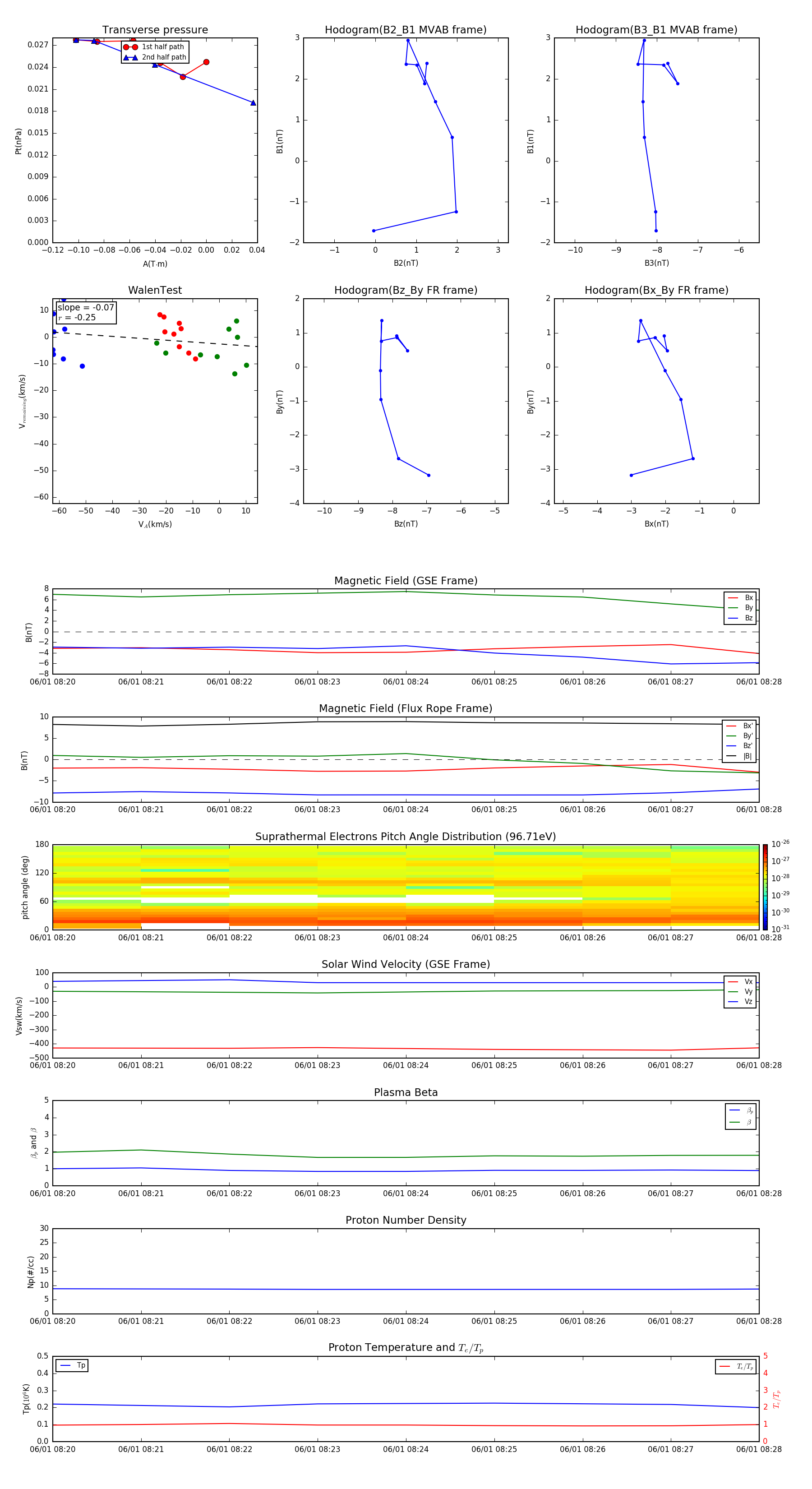Click the red "Te/Tp" right-side axis label
The image size is (812, 1489).
777,1399
